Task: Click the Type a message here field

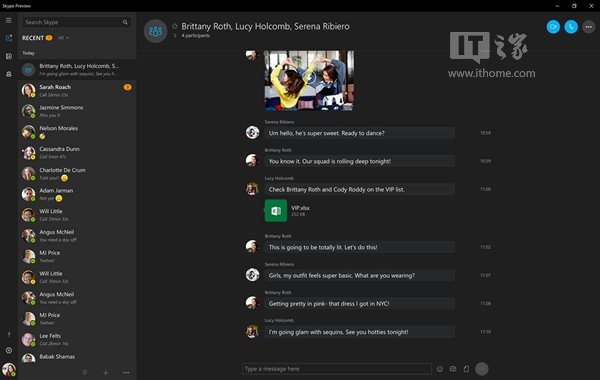Action: 337,369
